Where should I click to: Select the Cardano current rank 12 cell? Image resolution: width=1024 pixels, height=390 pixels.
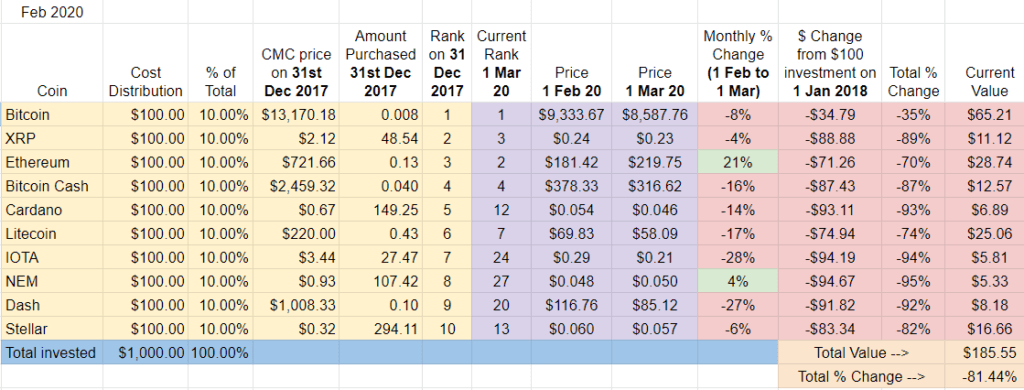pos(502,210)
